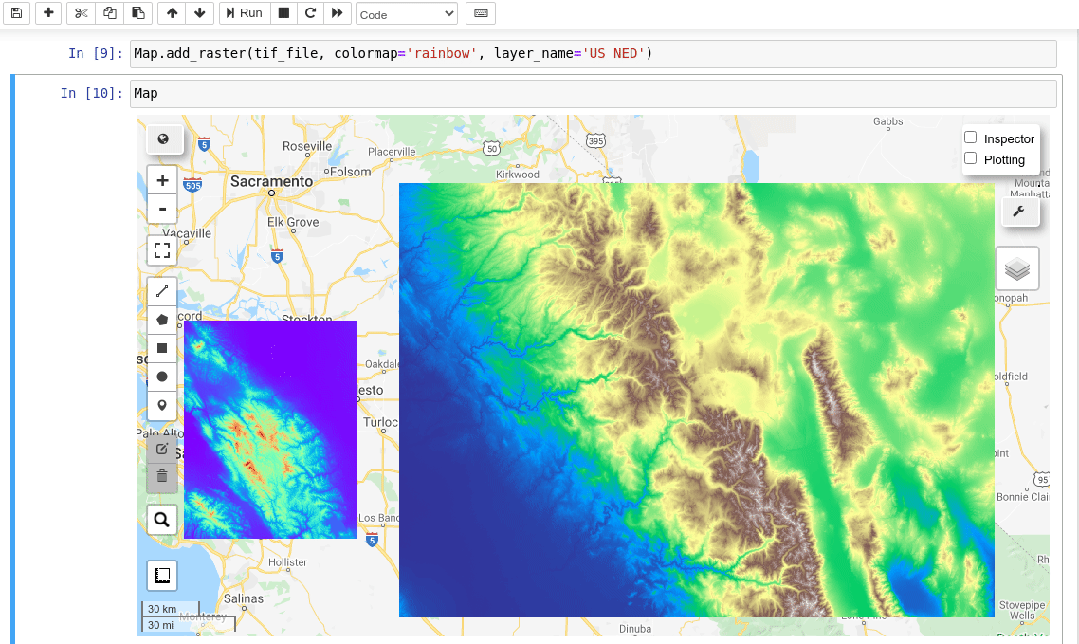
Task: Toggle full screen map view
Action: pos(162,250)
